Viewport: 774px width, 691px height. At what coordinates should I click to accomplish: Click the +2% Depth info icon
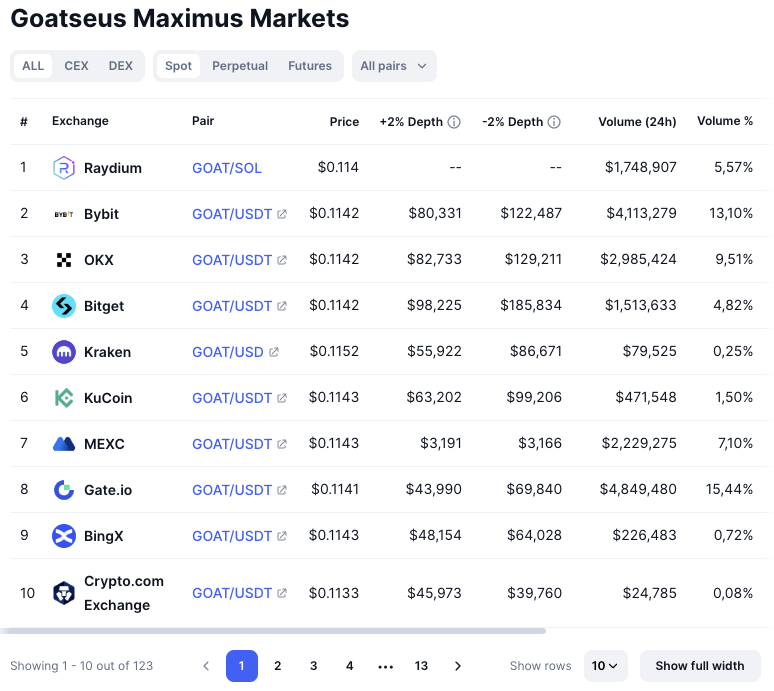point(454,122)
